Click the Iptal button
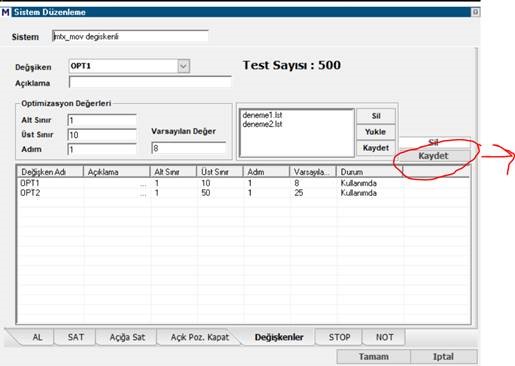Viewport: 515px width, 366px height. pos(444,357)
